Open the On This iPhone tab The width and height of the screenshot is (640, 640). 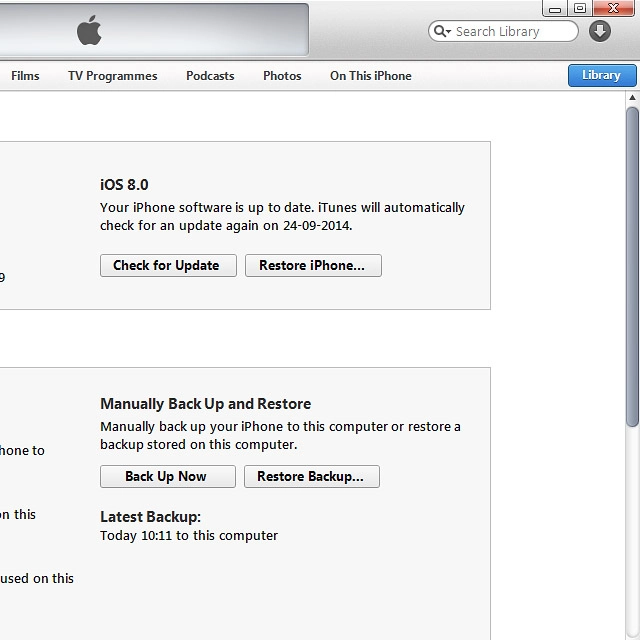click(370, 76)
